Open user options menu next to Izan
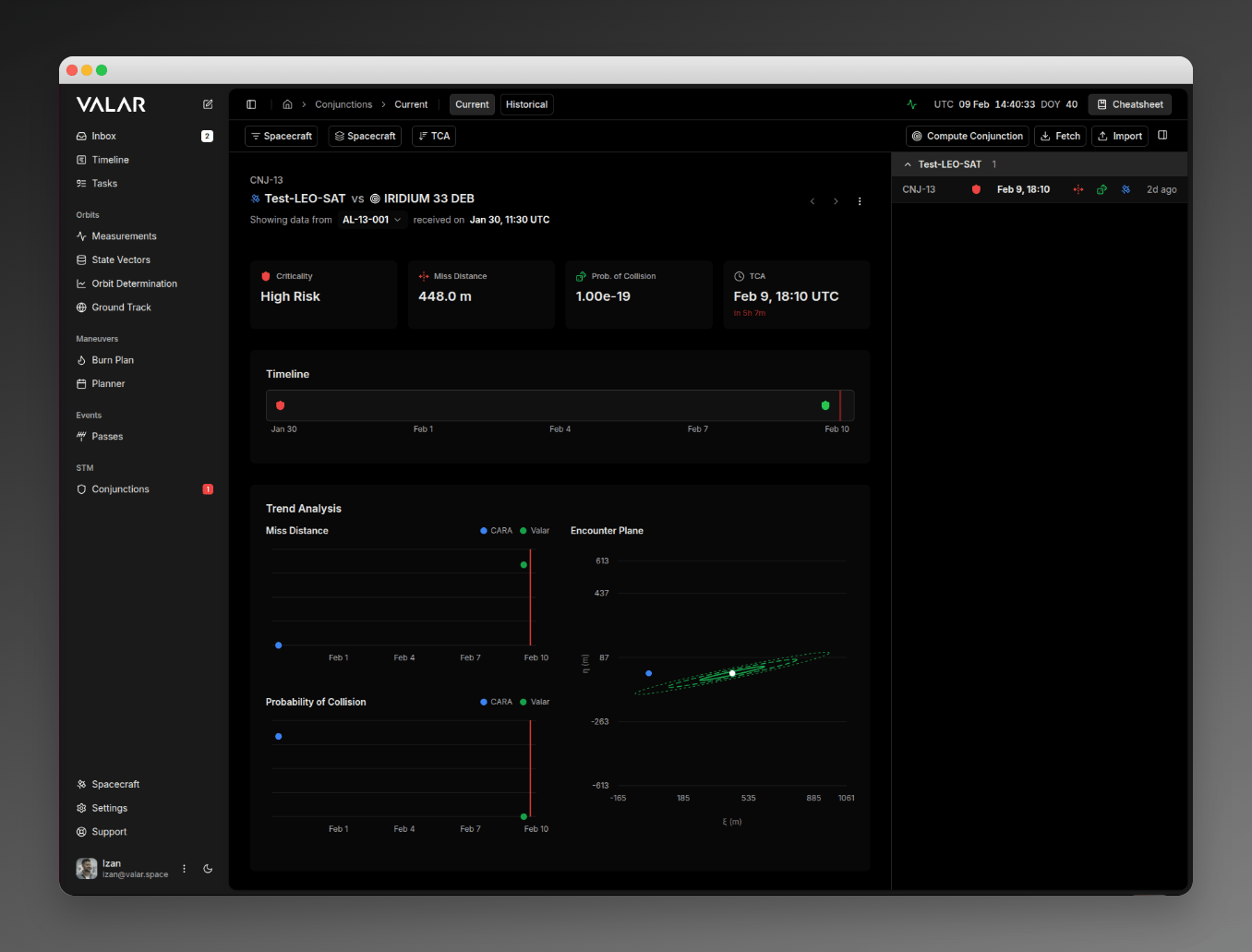Viewport: 1252px width, 952px height. [x=184, y=869]
